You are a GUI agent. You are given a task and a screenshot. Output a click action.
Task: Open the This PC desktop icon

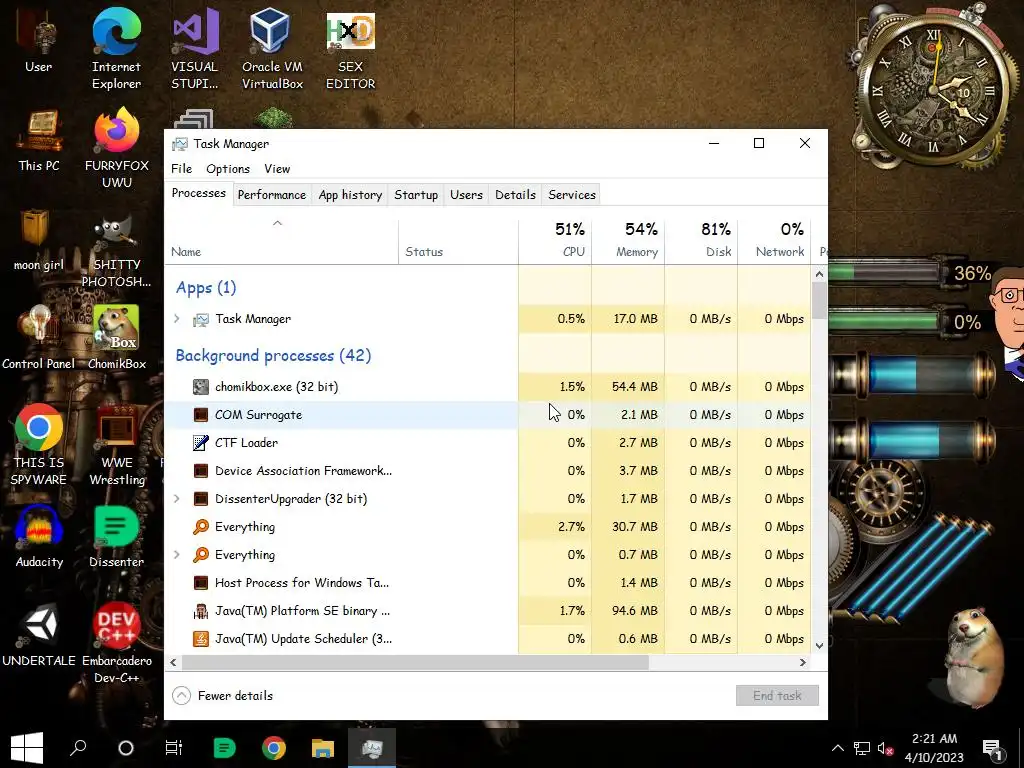point(39,140)
